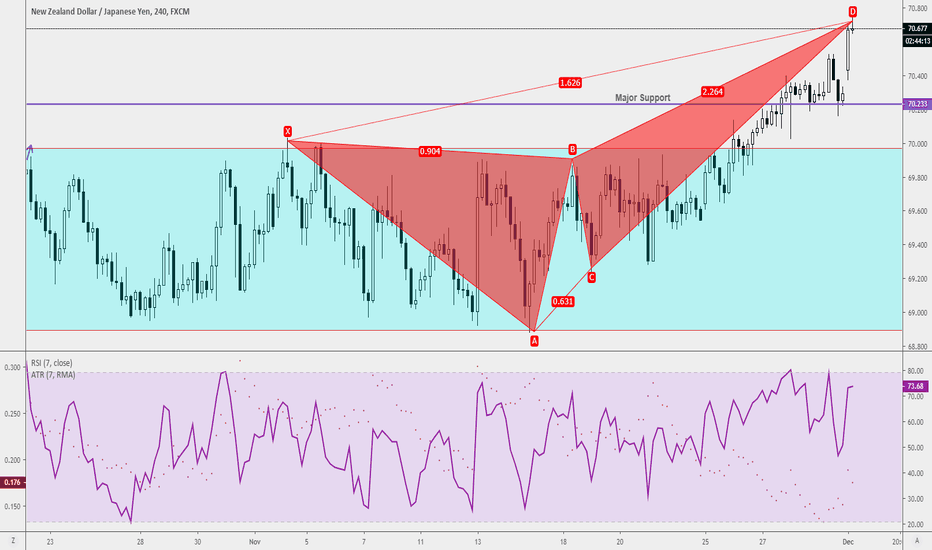Click the 70.233 purple support price tag

914,104
